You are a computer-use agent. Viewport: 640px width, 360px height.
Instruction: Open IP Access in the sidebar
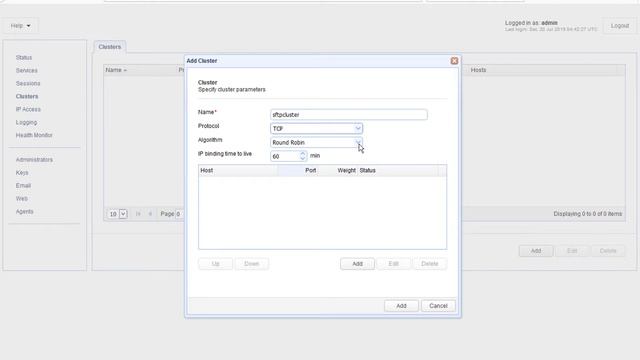pos(28,109)
